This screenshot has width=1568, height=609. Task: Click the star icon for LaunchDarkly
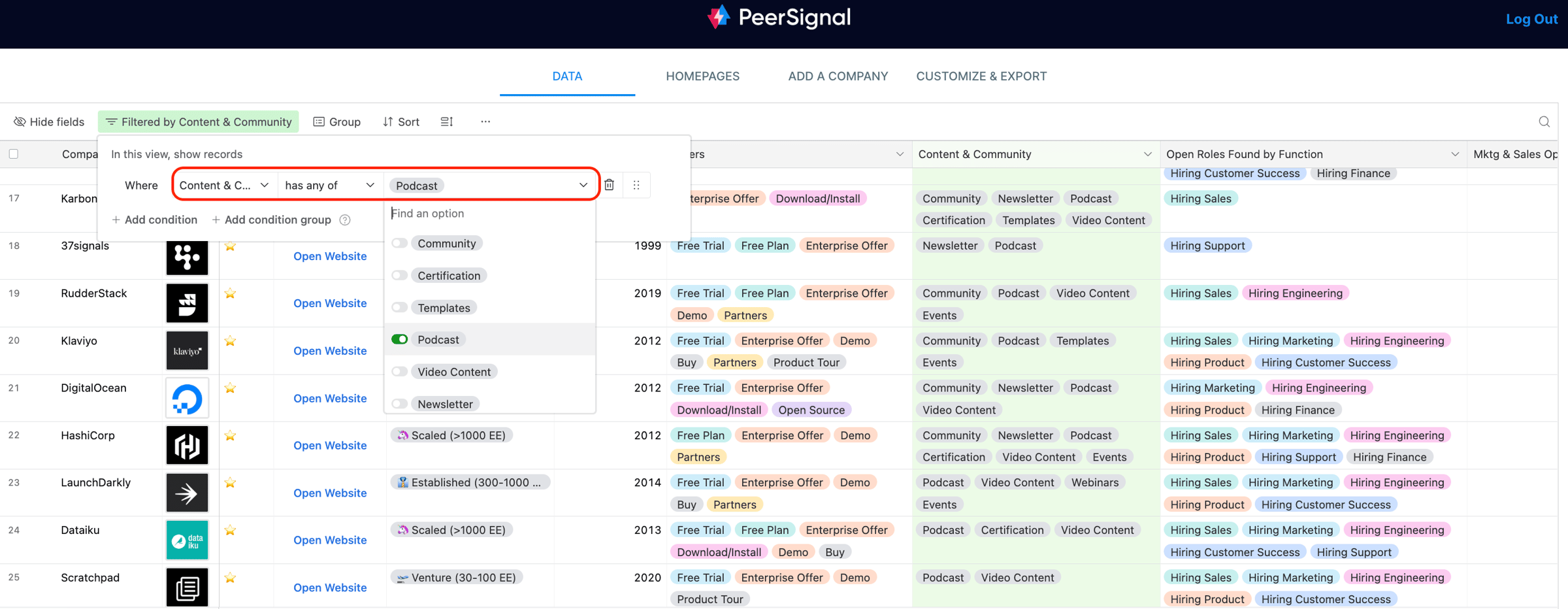(230, 483)
